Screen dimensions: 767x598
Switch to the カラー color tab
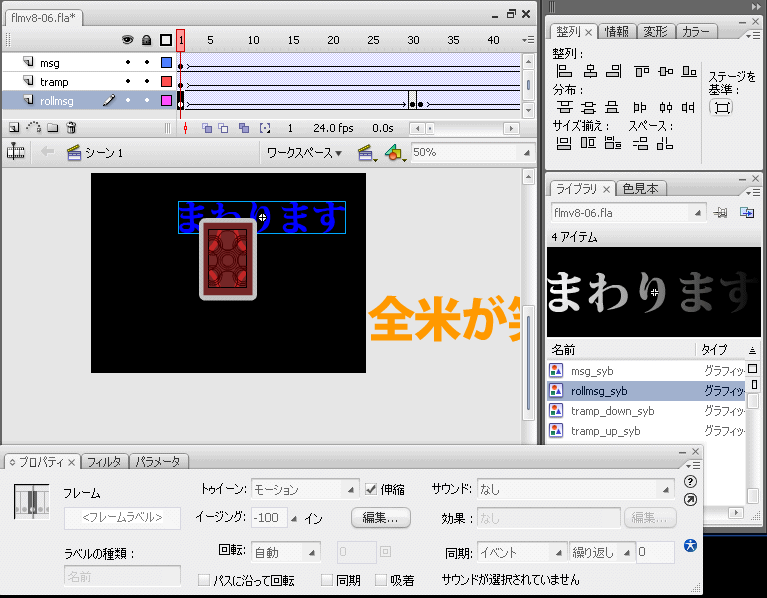click(696, 32)
